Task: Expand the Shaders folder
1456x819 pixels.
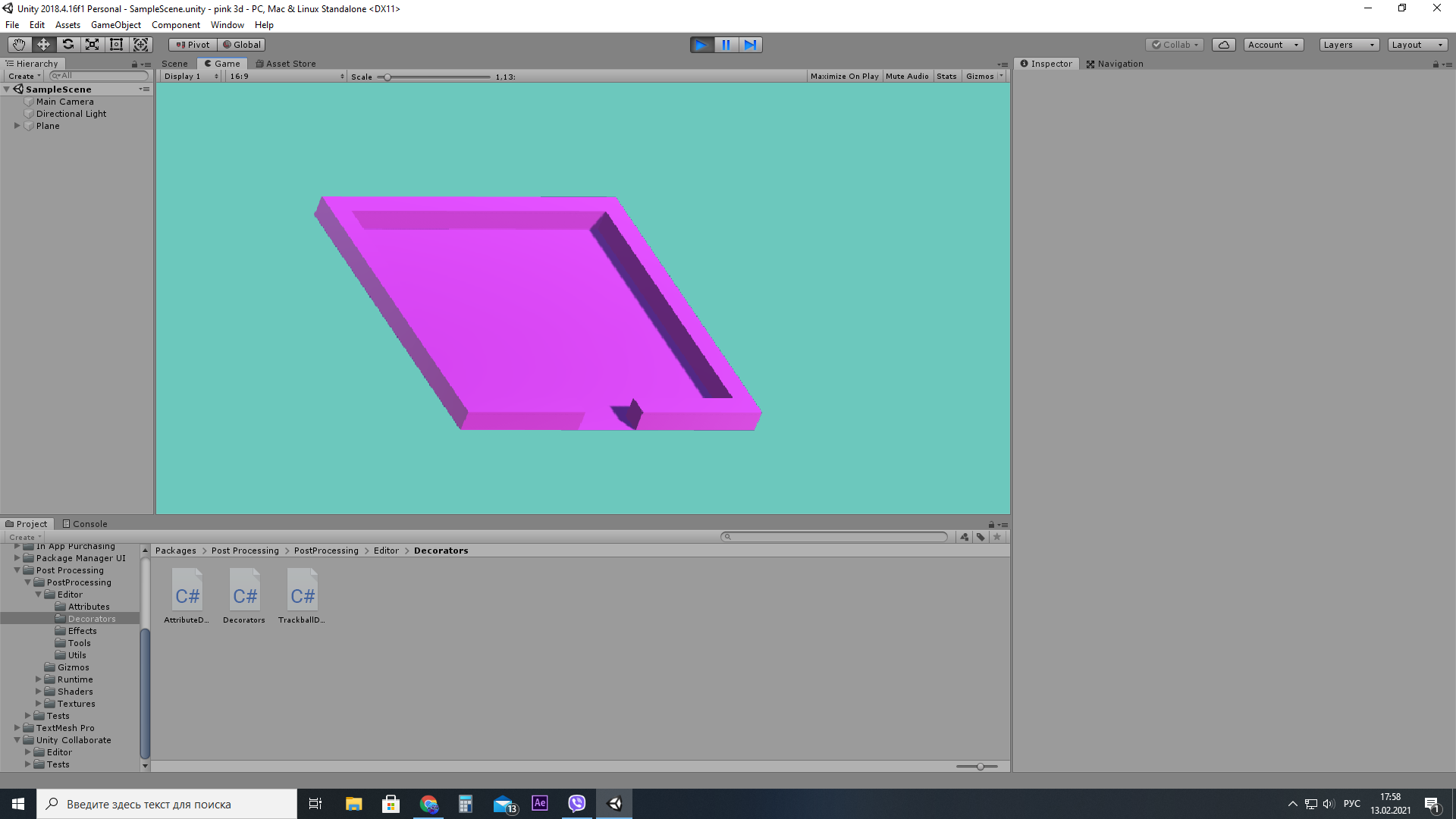Action: coord(38,692)
